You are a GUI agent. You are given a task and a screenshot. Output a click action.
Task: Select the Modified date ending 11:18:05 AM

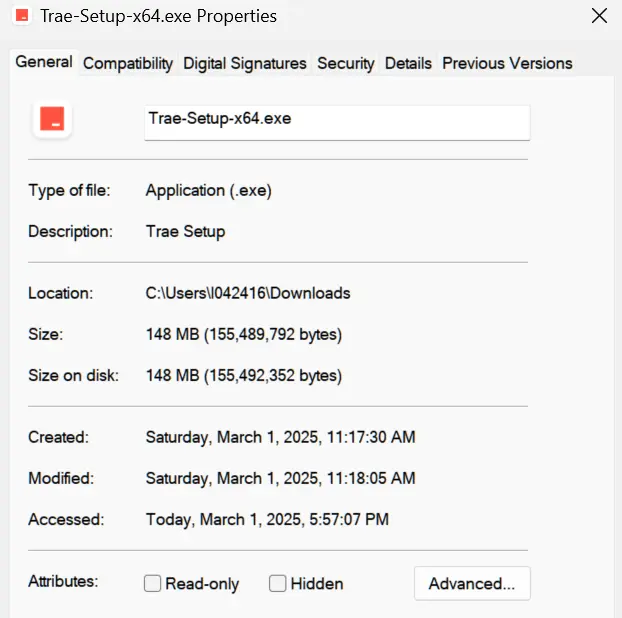[x=280, y=478]
